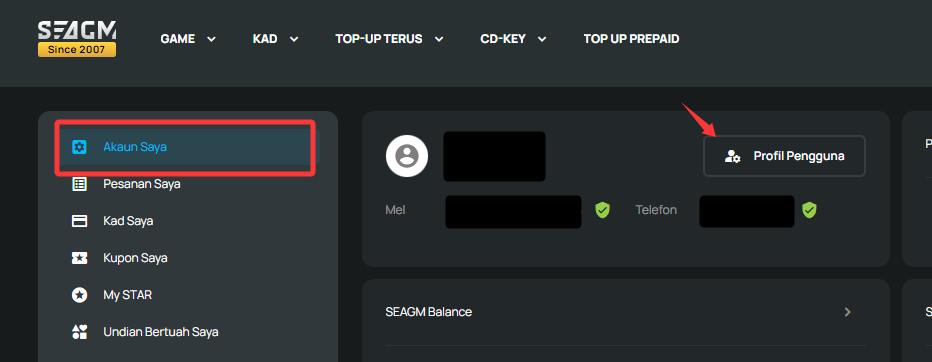The width and height of the screenshot is (932, 362).
Task: Open SEAGM Balance row chevron
Action: [848, 312]
